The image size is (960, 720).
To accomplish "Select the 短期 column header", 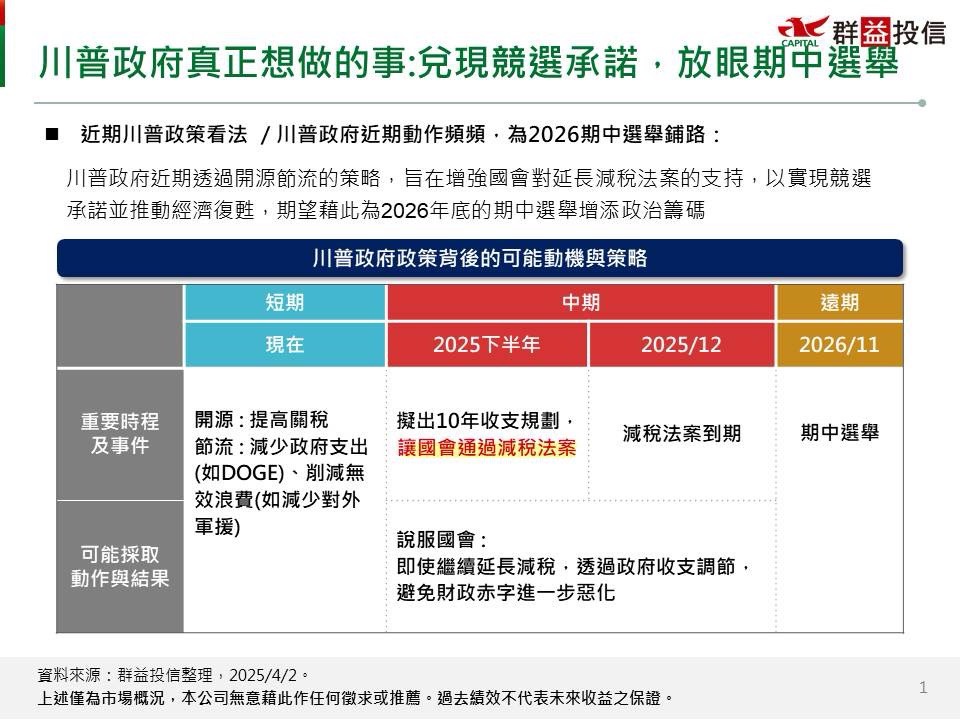I will pos(285,303).
